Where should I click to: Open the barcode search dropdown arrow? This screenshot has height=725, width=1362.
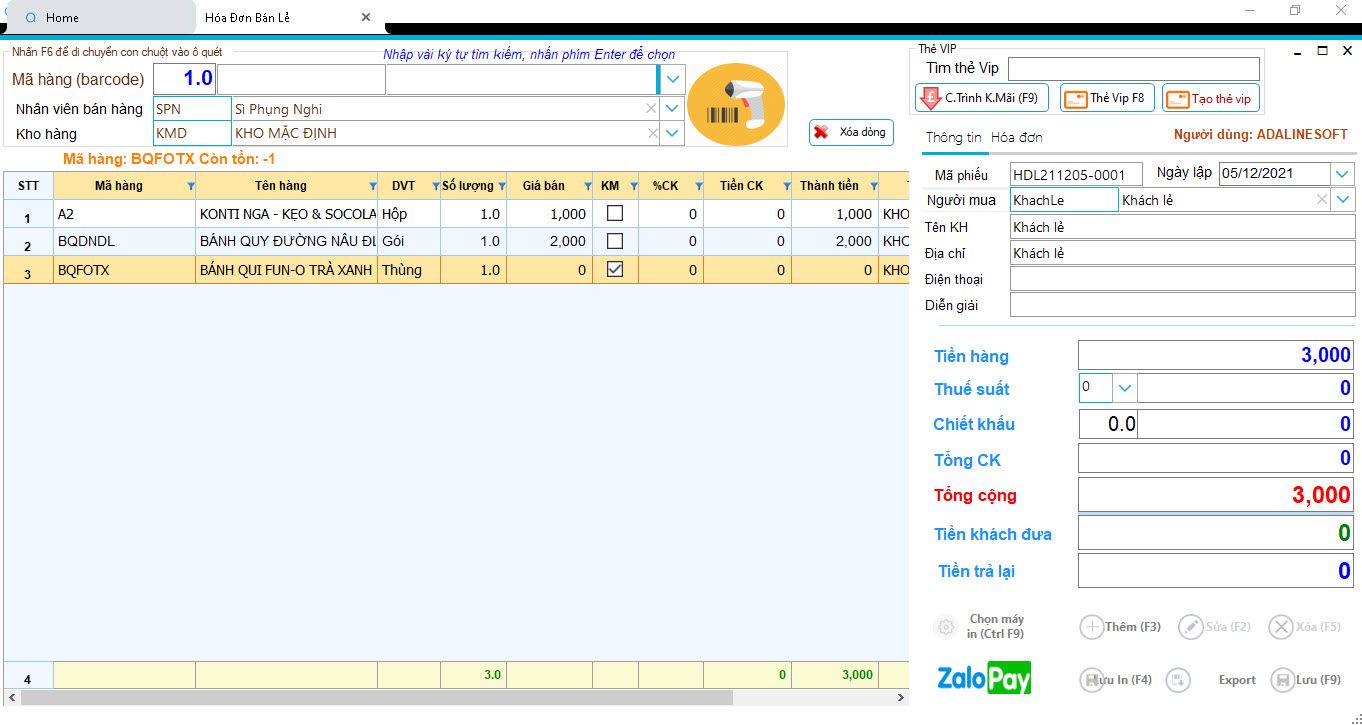673,79
